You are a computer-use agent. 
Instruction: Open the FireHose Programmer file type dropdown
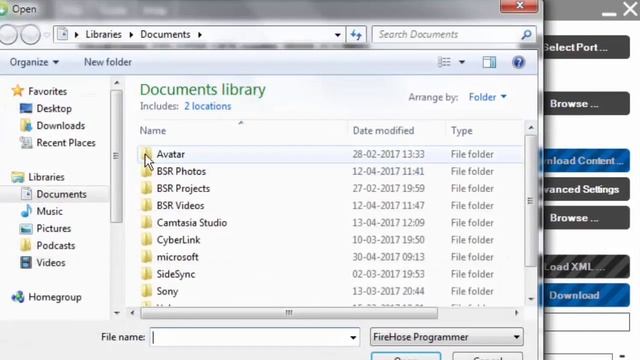click(x=447, y=337)
